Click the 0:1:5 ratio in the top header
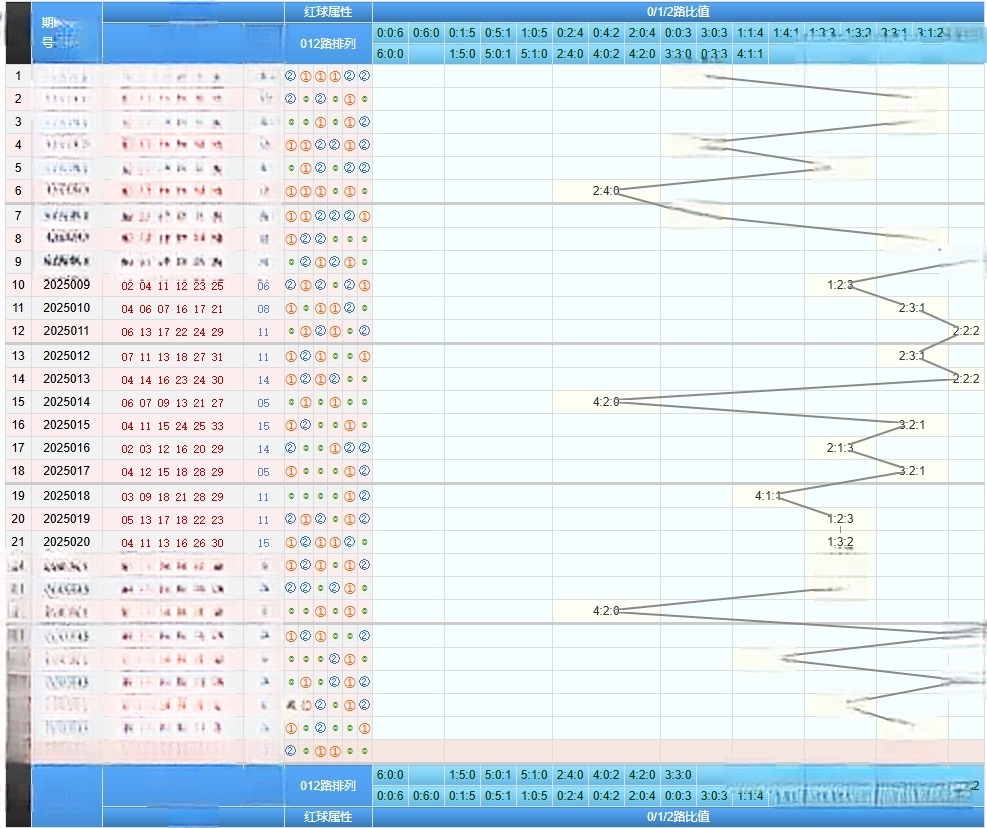The width and height of the screenshot is (987, 828). 462,33
